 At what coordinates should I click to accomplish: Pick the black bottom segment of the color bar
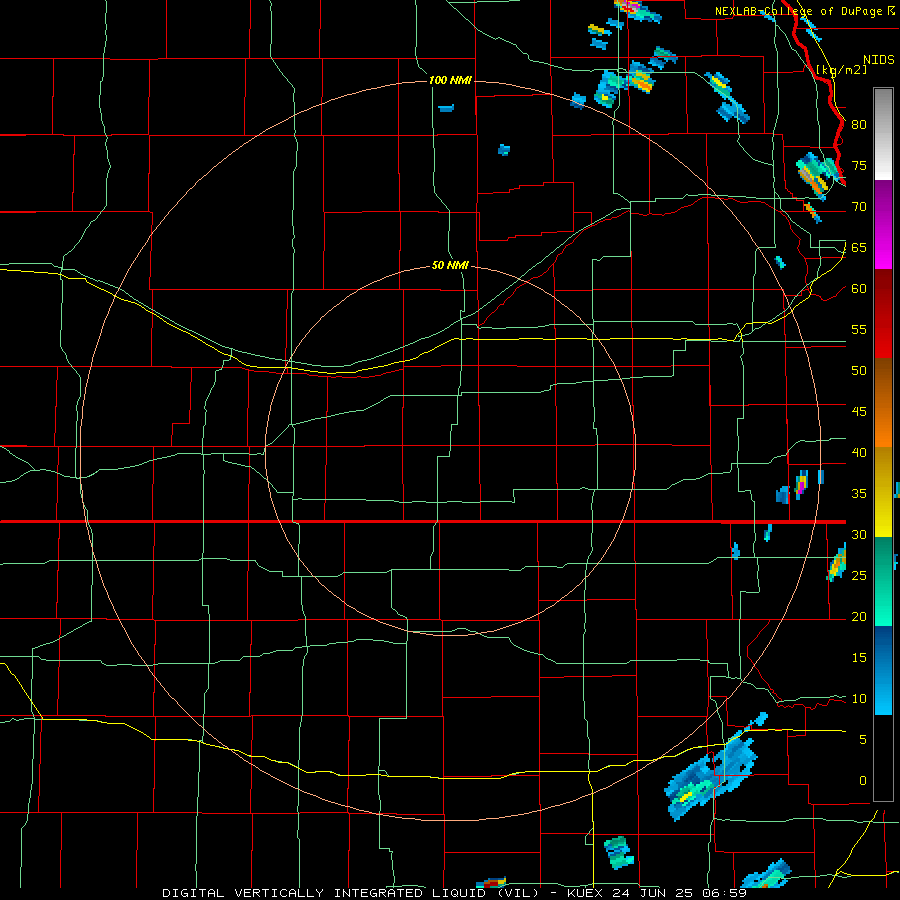pos(883,758)
